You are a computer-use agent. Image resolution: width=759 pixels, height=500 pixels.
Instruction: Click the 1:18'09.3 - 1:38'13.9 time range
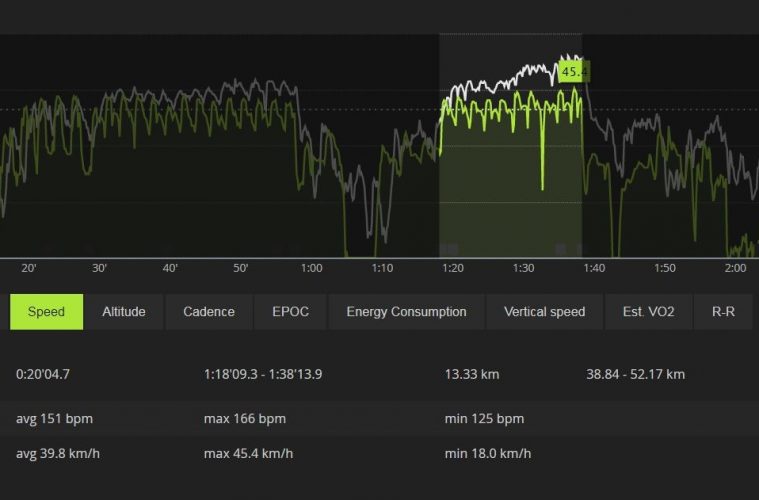(263, 375)
